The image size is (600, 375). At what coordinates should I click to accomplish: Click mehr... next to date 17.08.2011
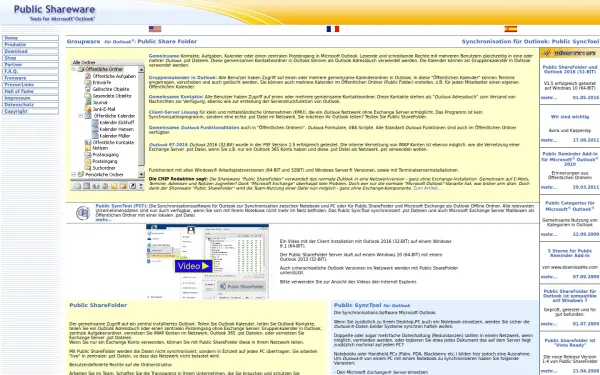click(549, 140)
